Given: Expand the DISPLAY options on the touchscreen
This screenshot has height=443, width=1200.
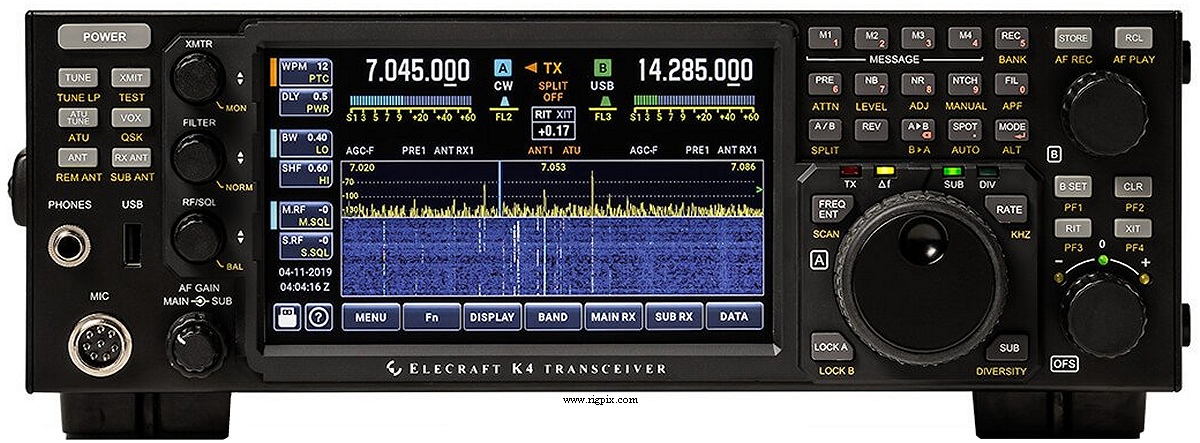Looking at the screenshot, I should (492, 317).
